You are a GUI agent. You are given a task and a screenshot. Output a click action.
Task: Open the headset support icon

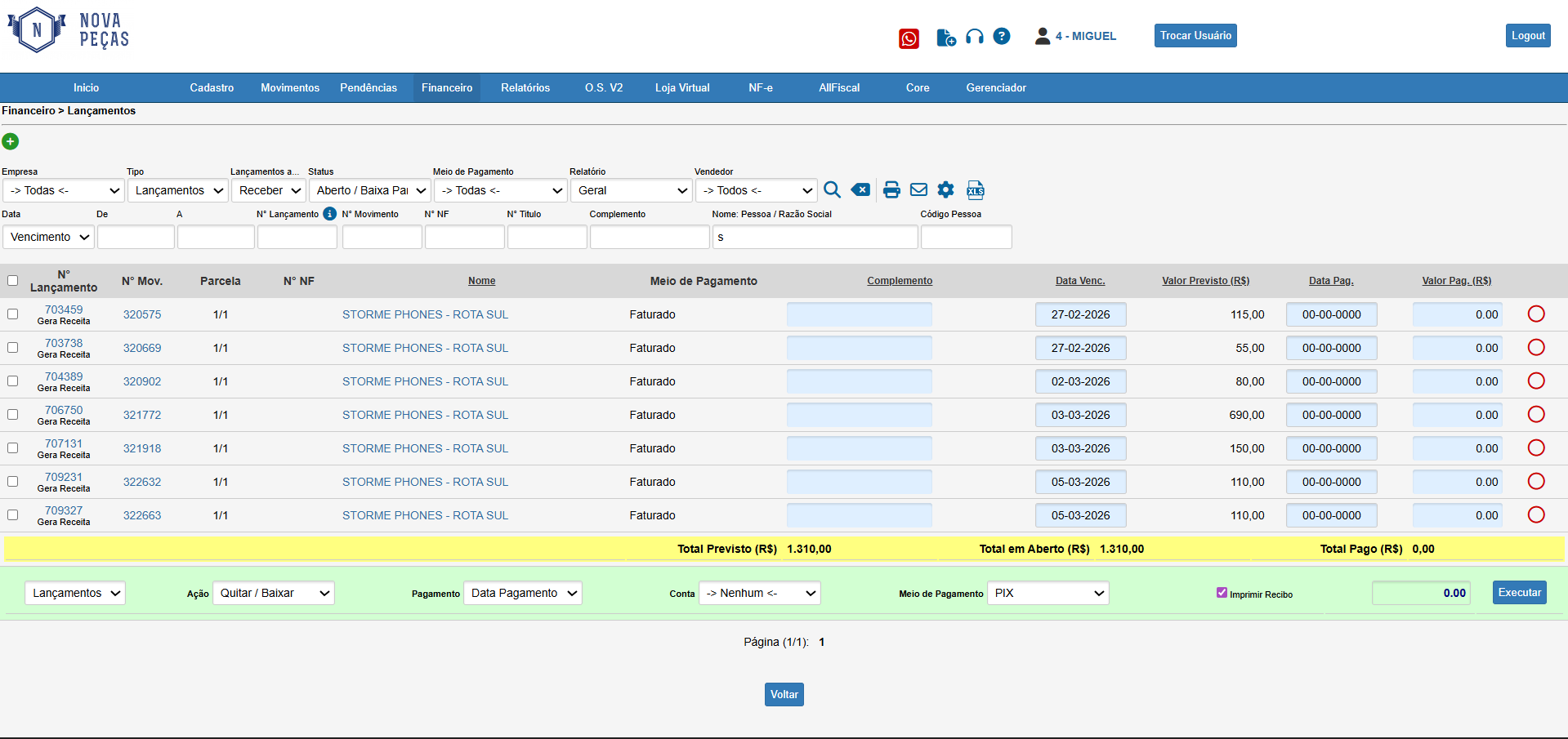[x=974, y=37]
